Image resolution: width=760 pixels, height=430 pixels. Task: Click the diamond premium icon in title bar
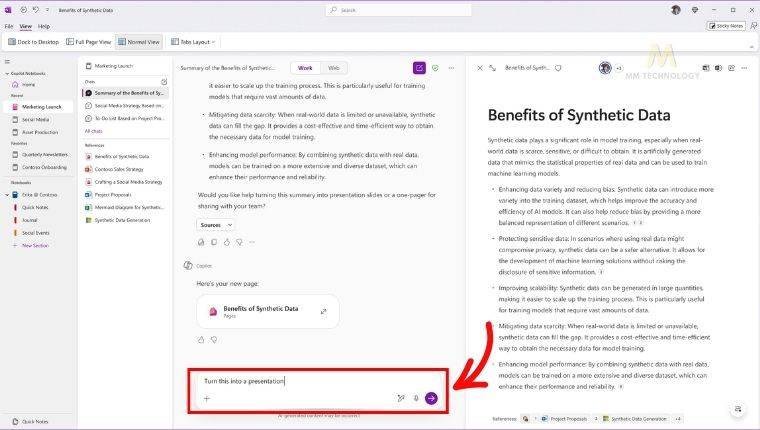(695, 10)
